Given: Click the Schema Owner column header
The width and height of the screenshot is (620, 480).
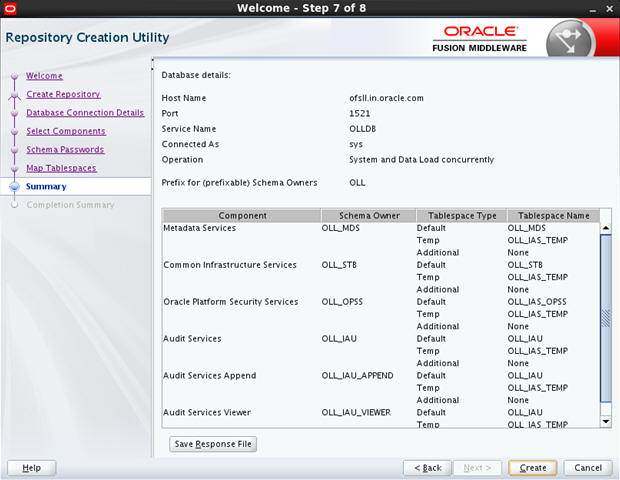Looking at the screenshot, I should coord(369,215).
